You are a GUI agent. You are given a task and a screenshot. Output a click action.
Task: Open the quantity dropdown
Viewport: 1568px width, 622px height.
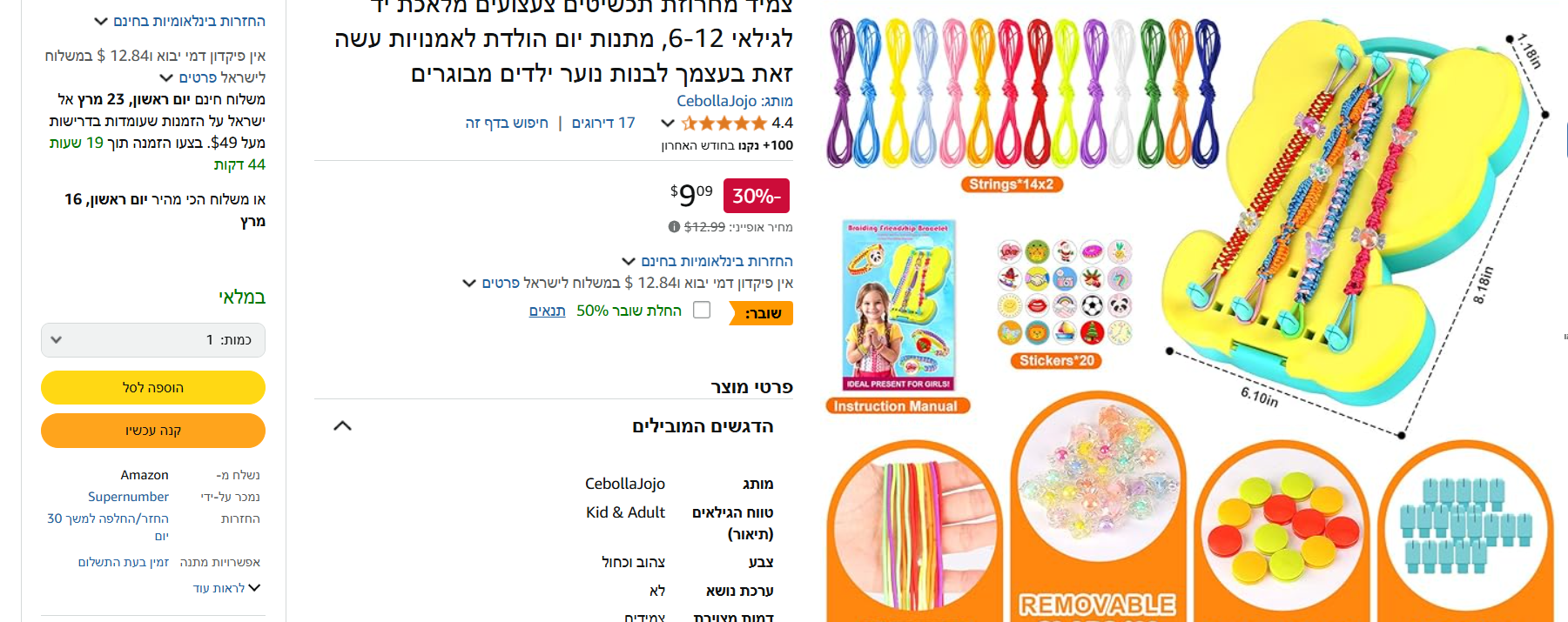[x=153, y=340]
